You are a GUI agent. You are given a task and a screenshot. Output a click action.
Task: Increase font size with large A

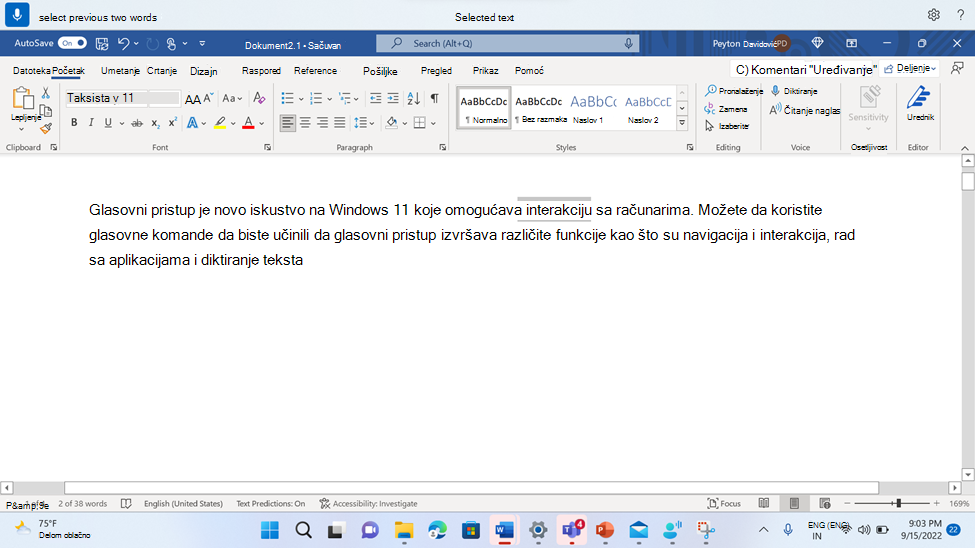(x=193, y=99)
